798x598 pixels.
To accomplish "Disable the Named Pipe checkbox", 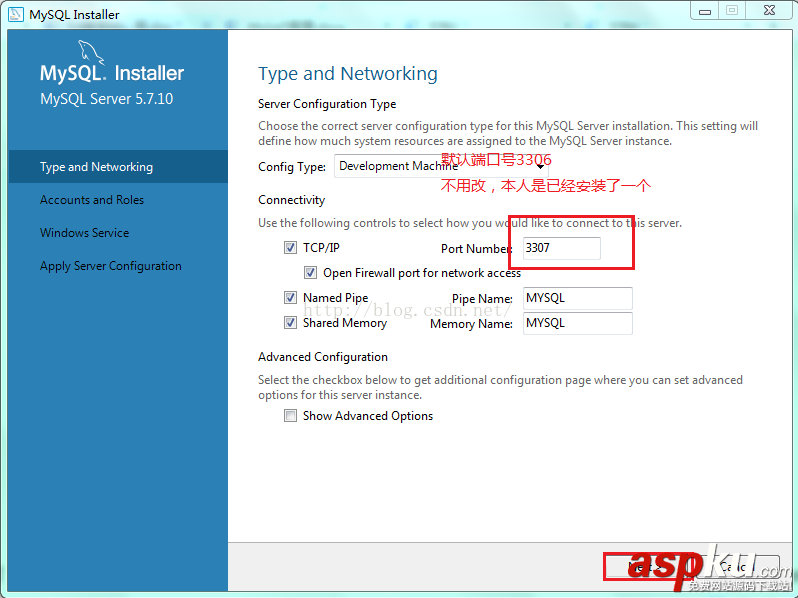I will [x=290, y=298].
